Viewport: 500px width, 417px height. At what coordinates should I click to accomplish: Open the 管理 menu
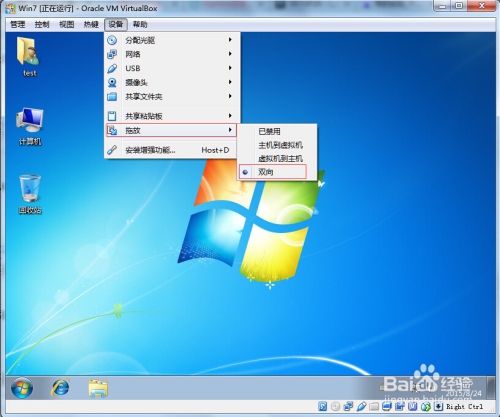tap(18, 24)
